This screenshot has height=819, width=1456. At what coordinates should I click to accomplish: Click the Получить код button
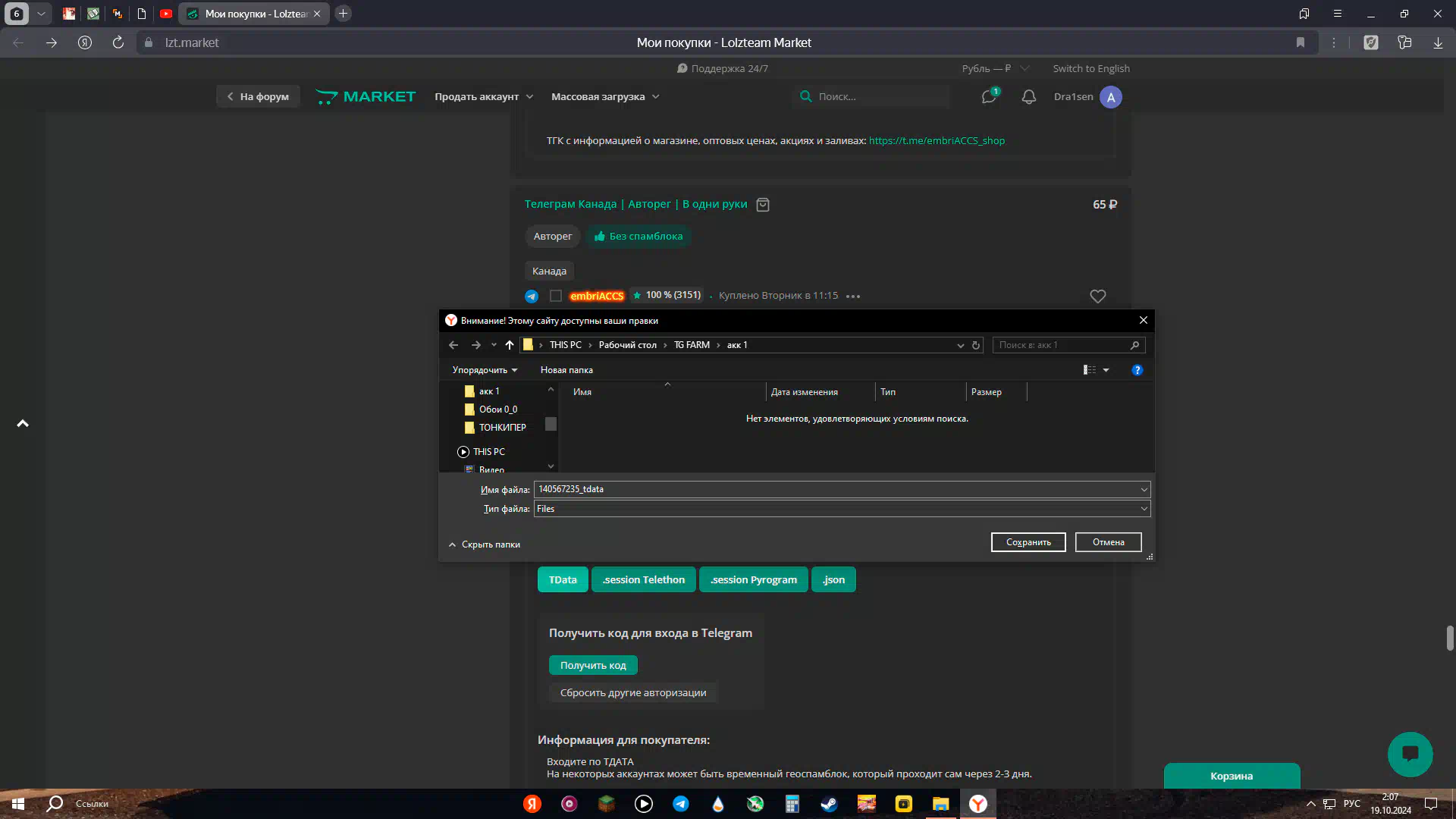(593, 665)
